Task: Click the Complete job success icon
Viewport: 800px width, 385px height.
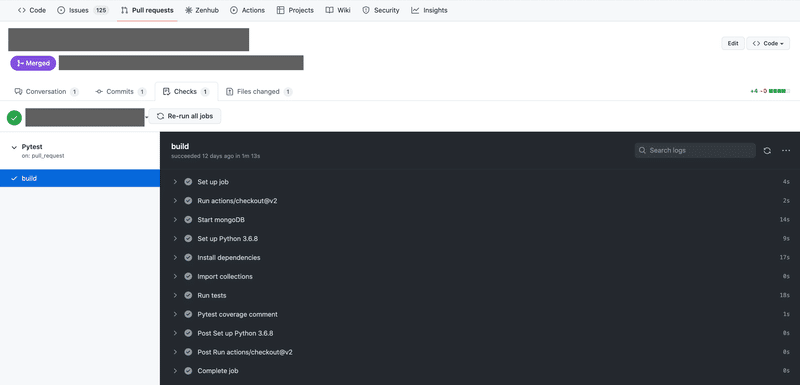Action: pos(188,371)
